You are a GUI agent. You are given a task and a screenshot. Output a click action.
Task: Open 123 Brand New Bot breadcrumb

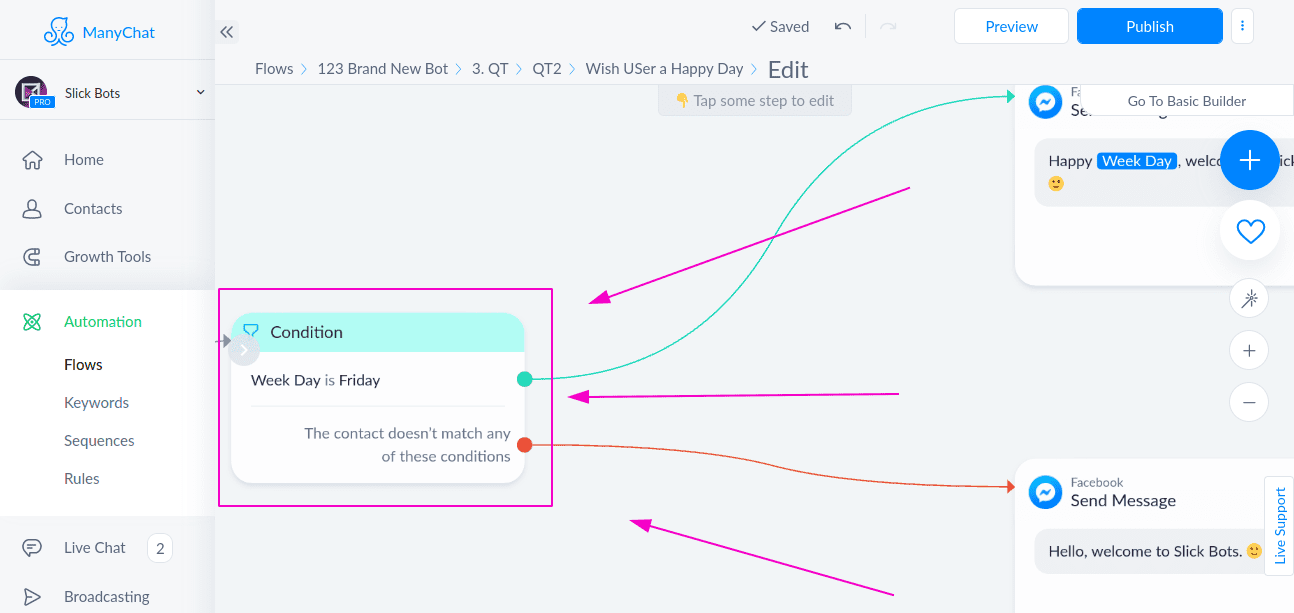(383, 69)
